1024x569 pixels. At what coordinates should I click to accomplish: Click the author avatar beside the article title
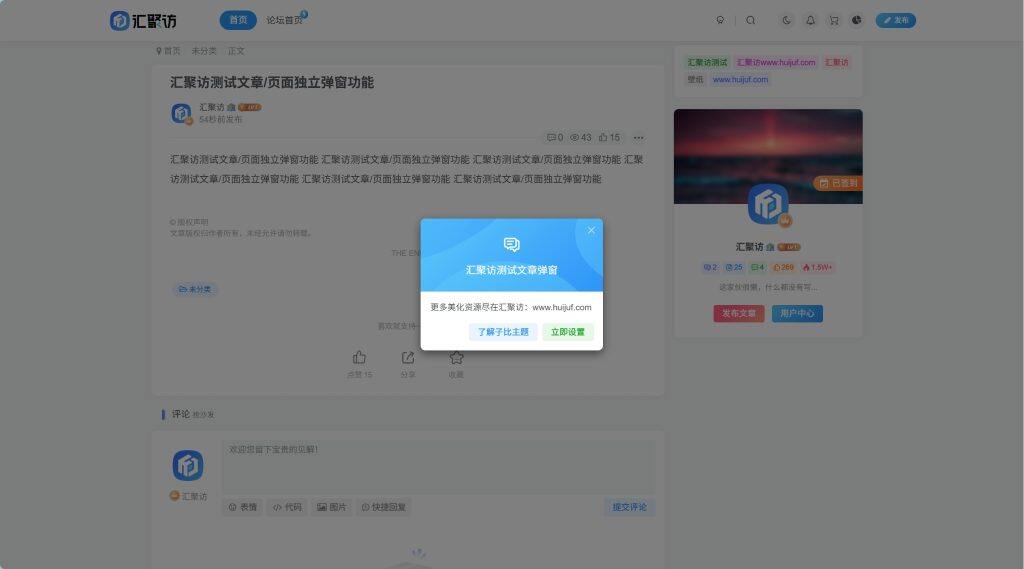[181, 113]
